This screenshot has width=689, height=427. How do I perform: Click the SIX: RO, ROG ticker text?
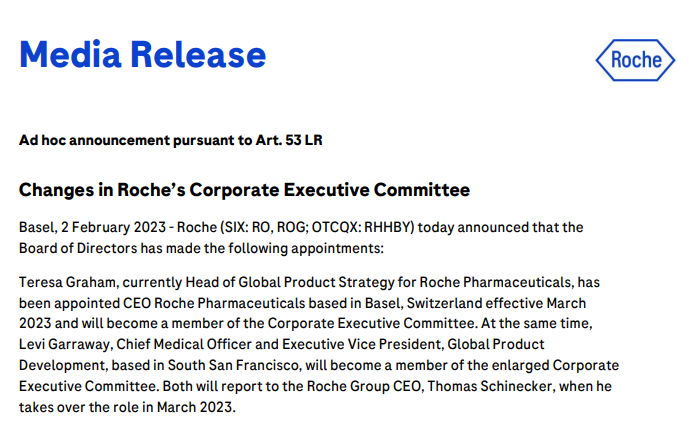[x=264, y=227]
